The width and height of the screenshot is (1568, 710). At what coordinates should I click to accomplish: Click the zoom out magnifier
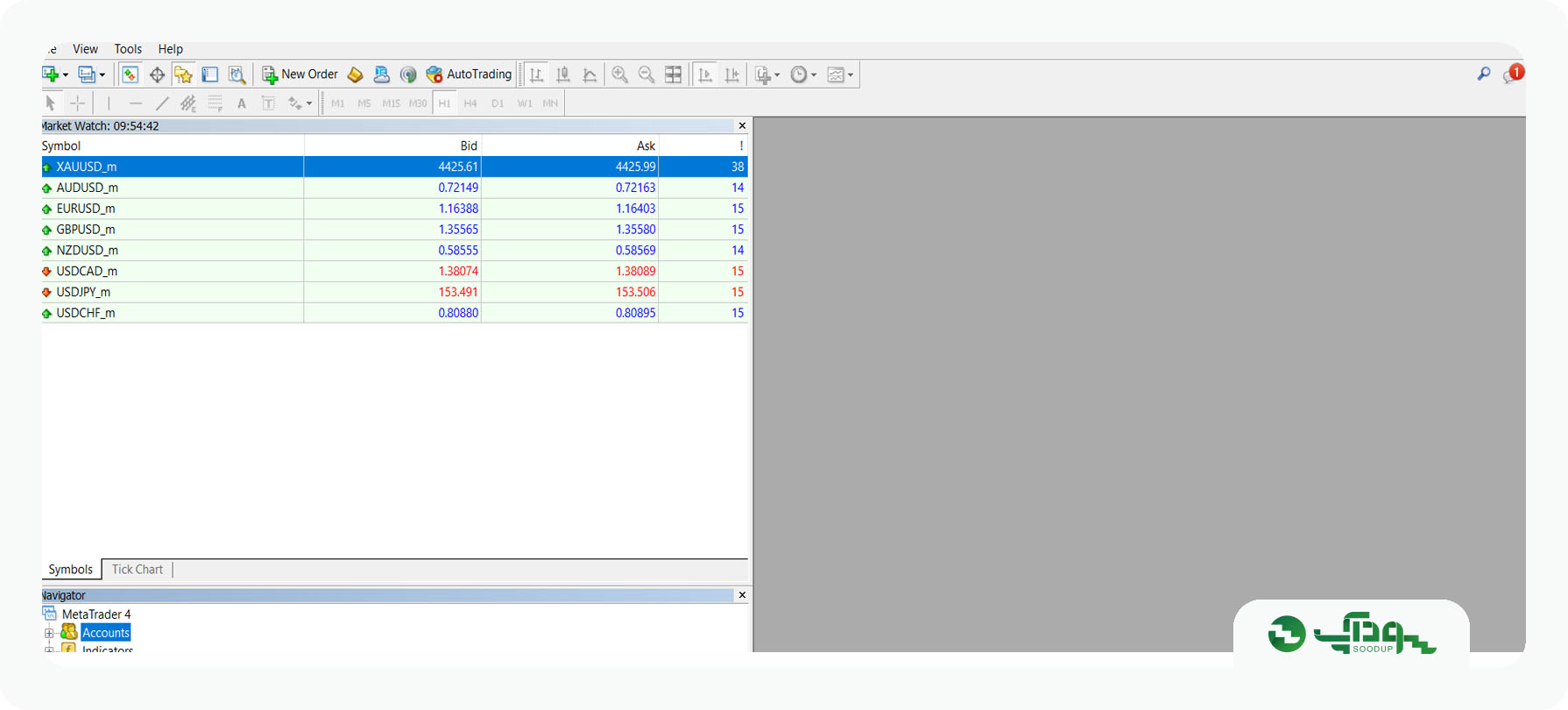[x=646, y=75]
